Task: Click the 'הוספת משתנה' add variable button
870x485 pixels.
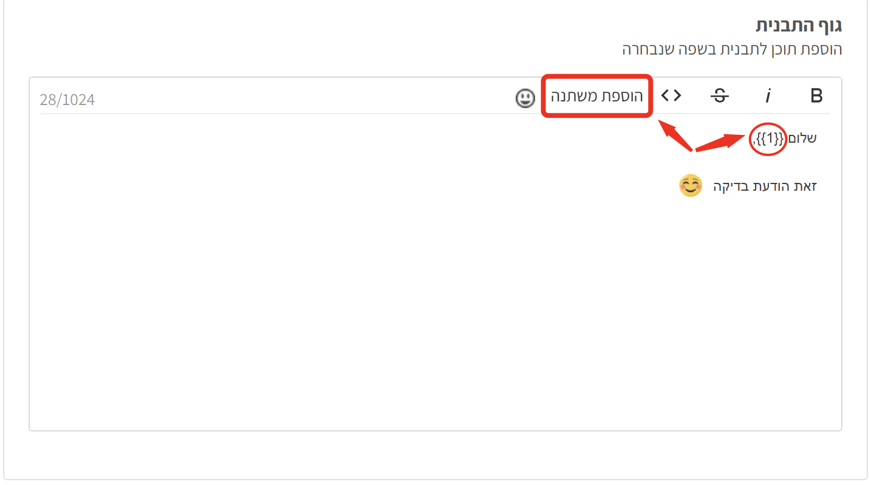Action: (597, 96)
